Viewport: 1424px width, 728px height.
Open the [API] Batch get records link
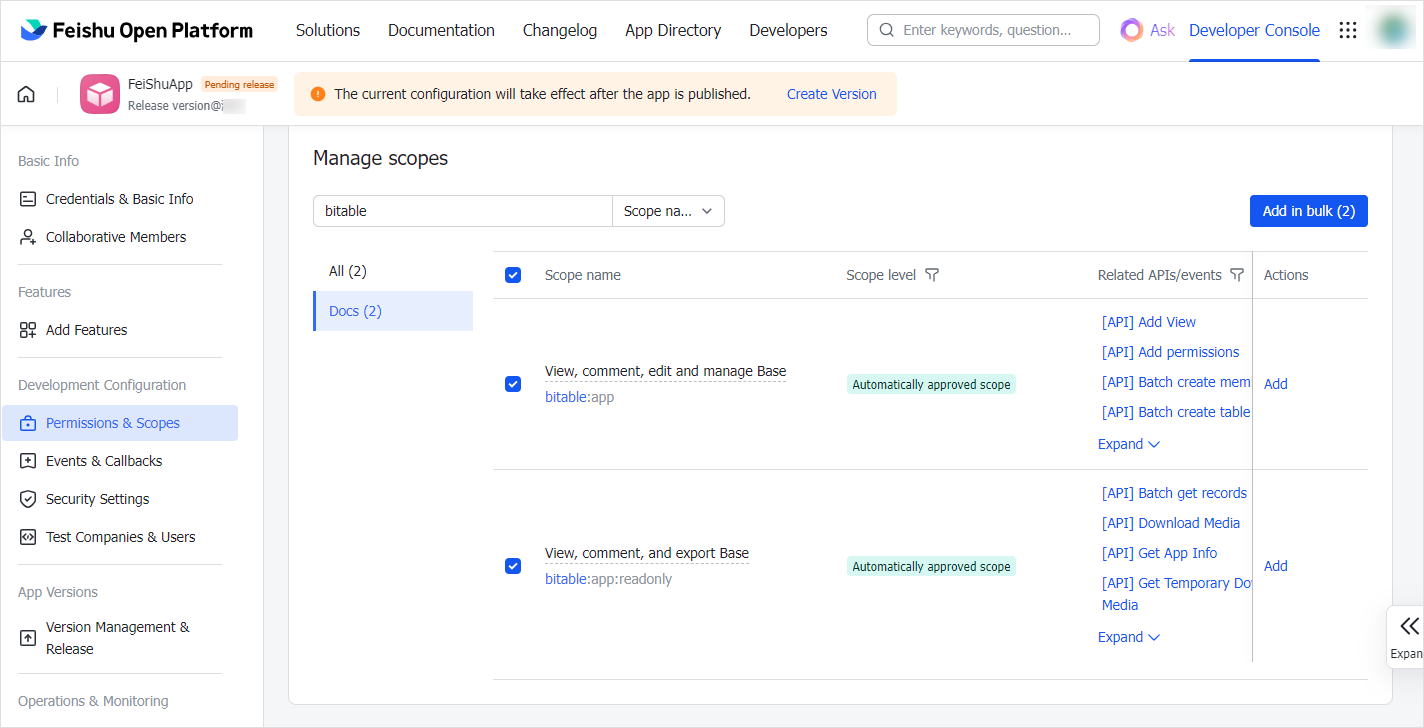(x=1174, y=493)
